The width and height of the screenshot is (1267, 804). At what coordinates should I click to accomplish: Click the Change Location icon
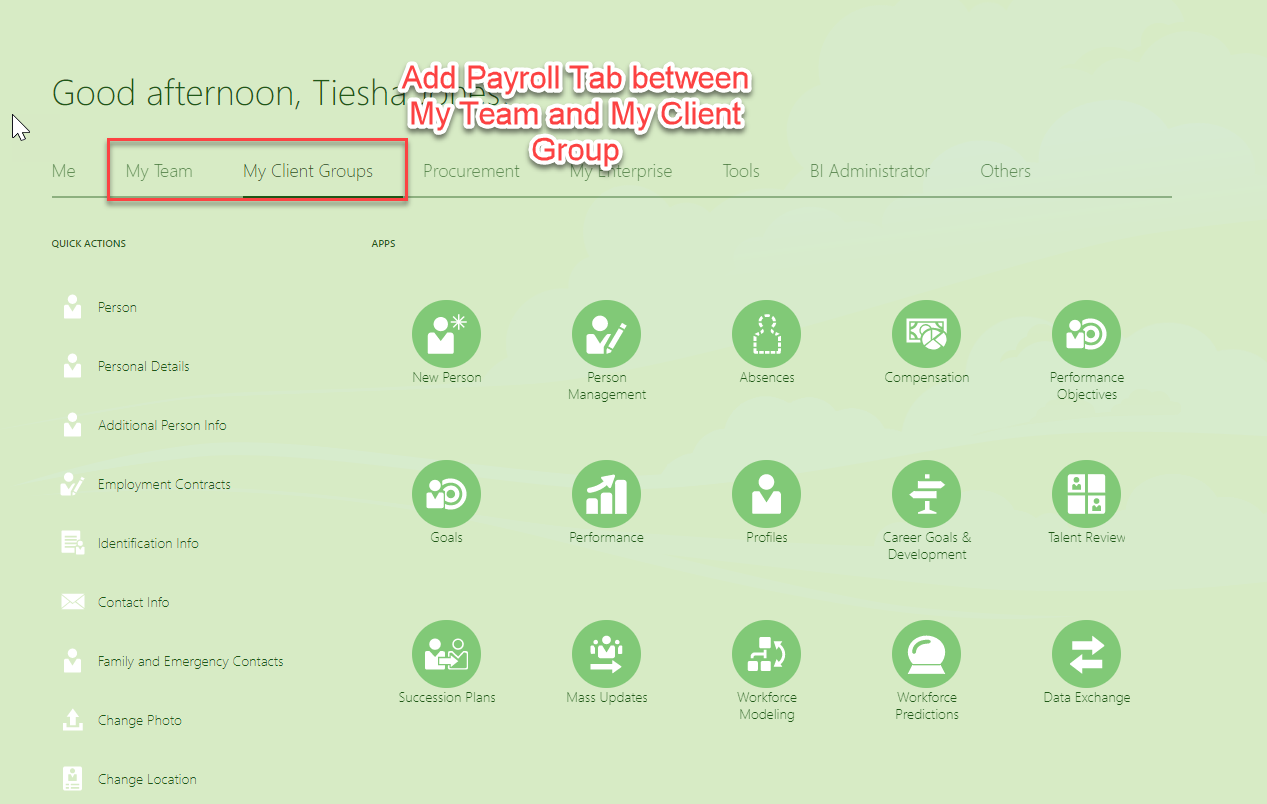(72, 779)
